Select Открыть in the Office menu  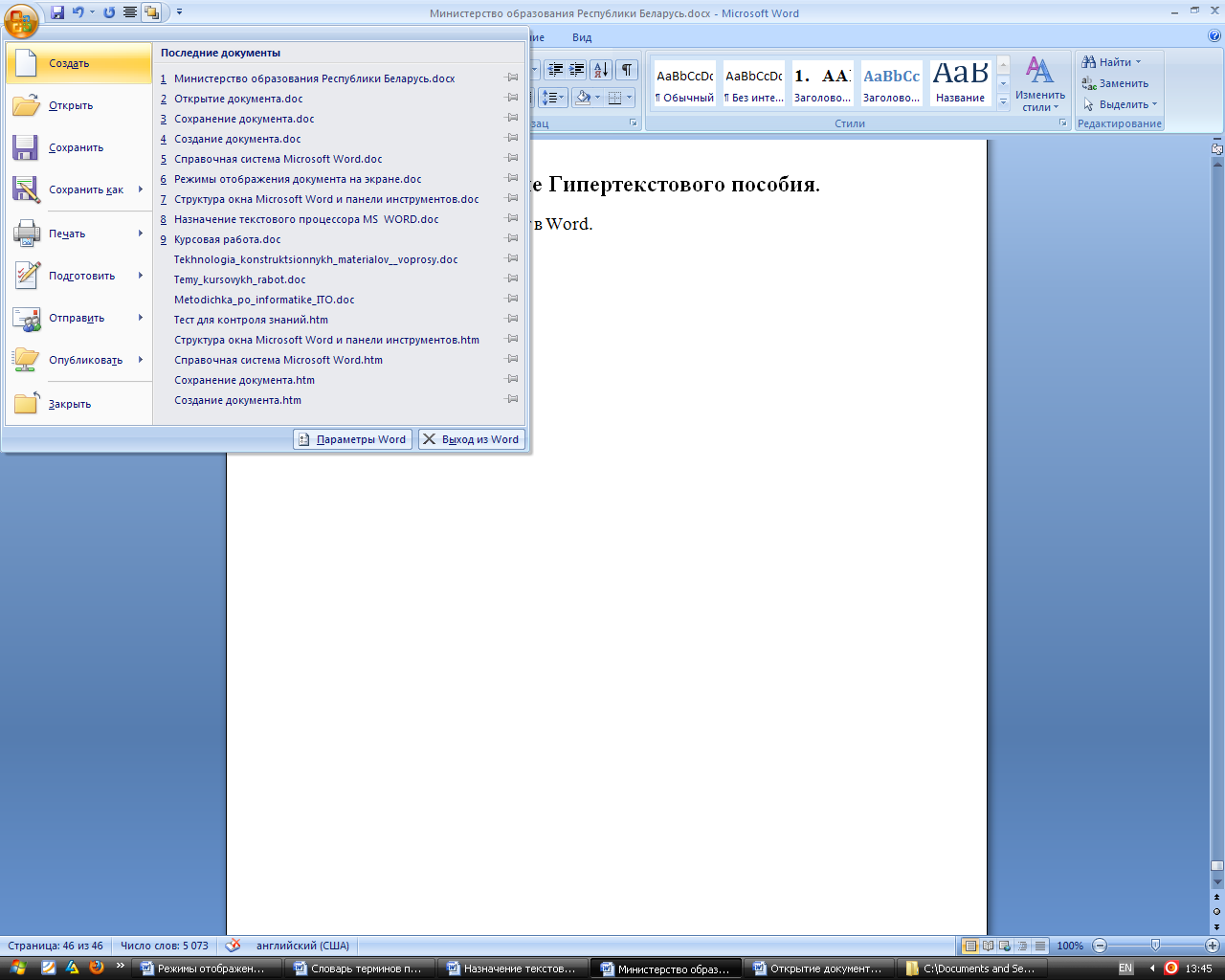coord(78,105)
